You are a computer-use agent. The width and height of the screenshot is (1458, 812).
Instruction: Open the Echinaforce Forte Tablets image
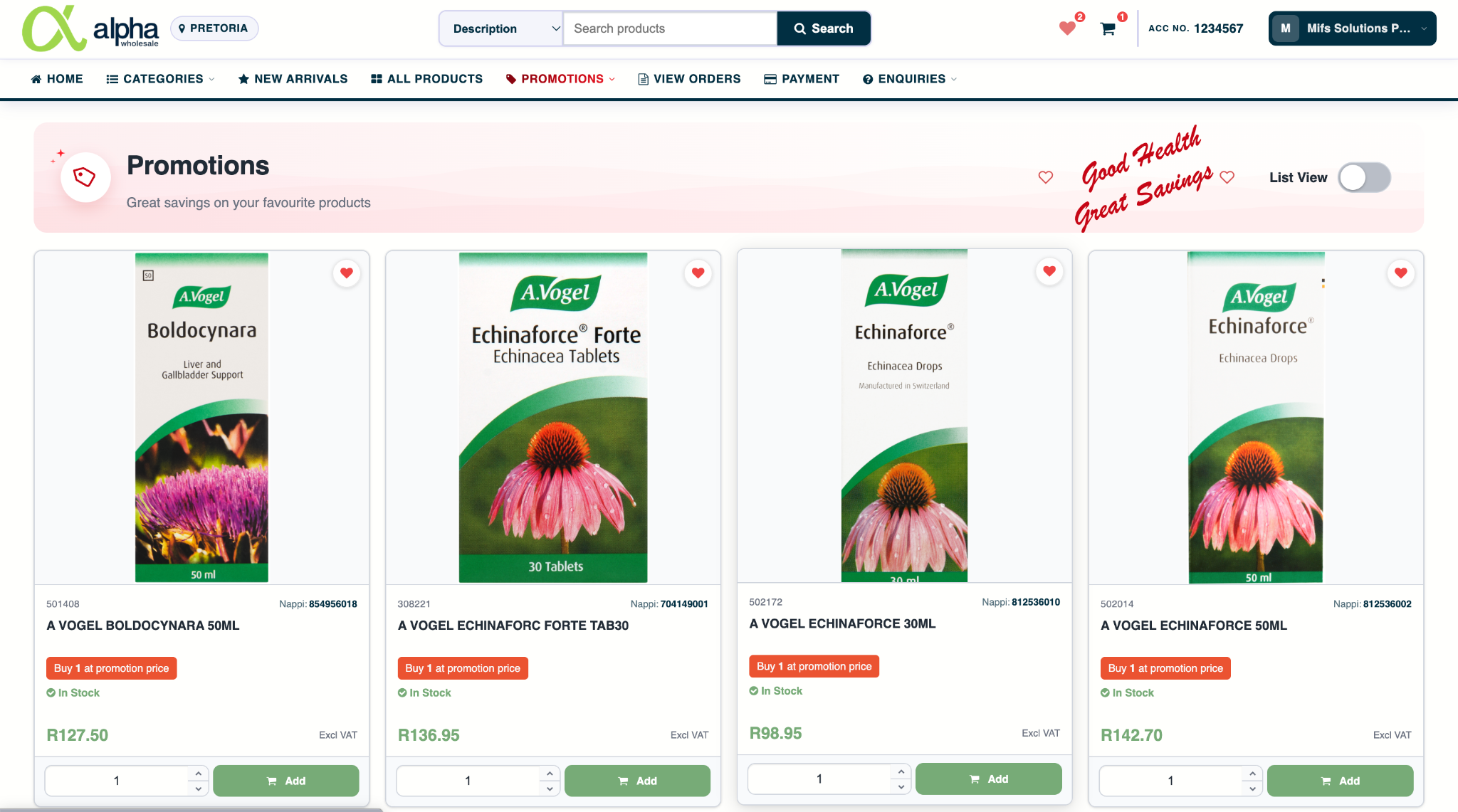[x=553, y=418]
